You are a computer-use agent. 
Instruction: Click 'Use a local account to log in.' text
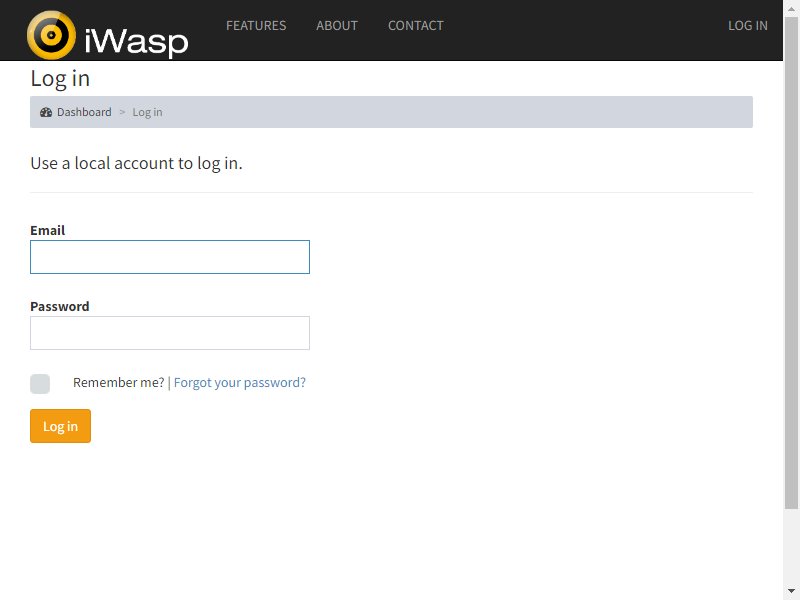[x=136, y=163]
